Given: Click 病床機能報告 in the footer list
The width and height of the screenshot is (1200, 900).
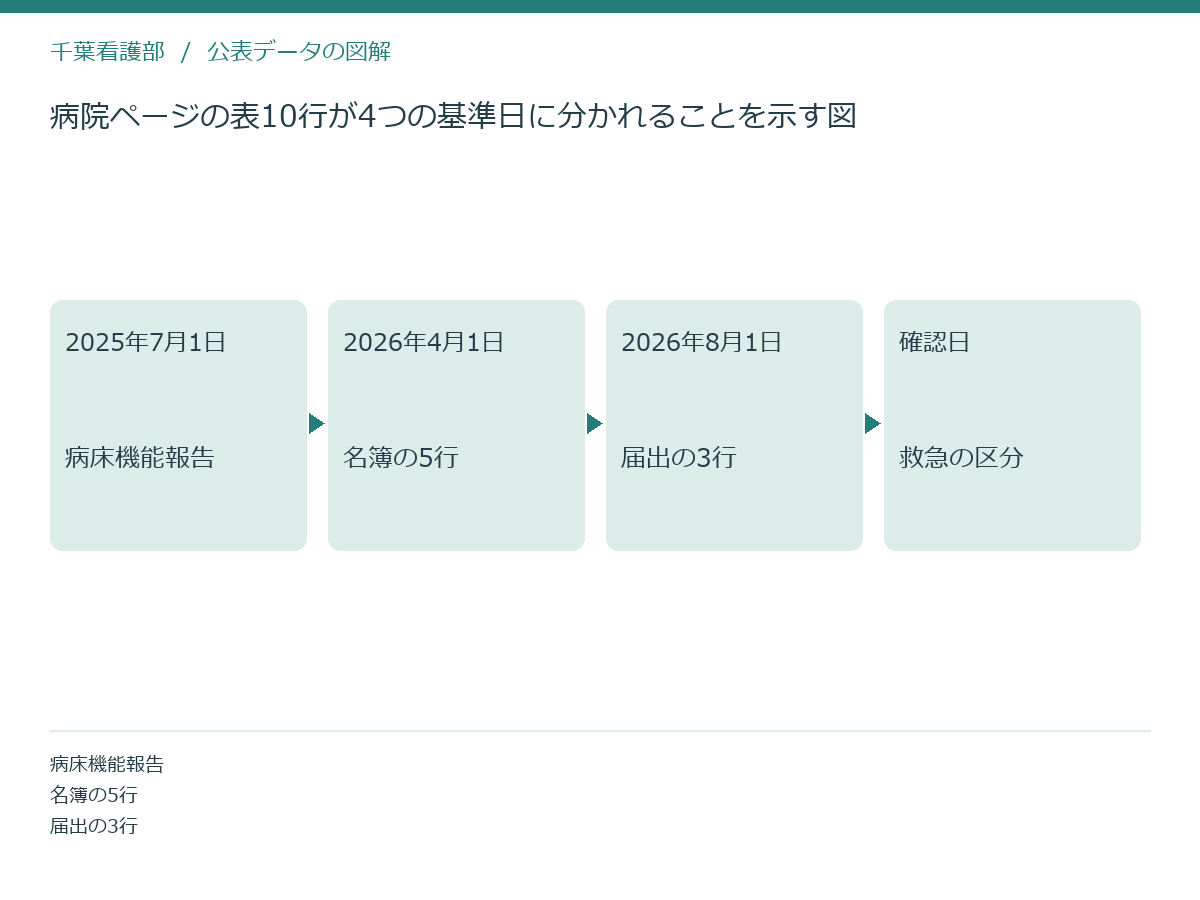Looking at the screenshot, I should click(x=107, y=765).
